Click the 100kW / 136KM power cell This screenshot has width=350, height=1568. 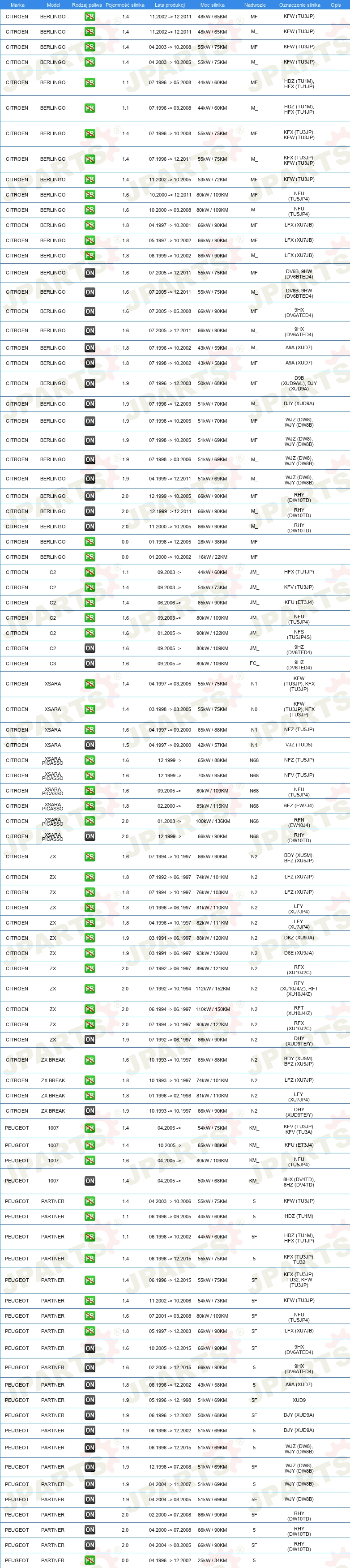(x=213, y=821)
